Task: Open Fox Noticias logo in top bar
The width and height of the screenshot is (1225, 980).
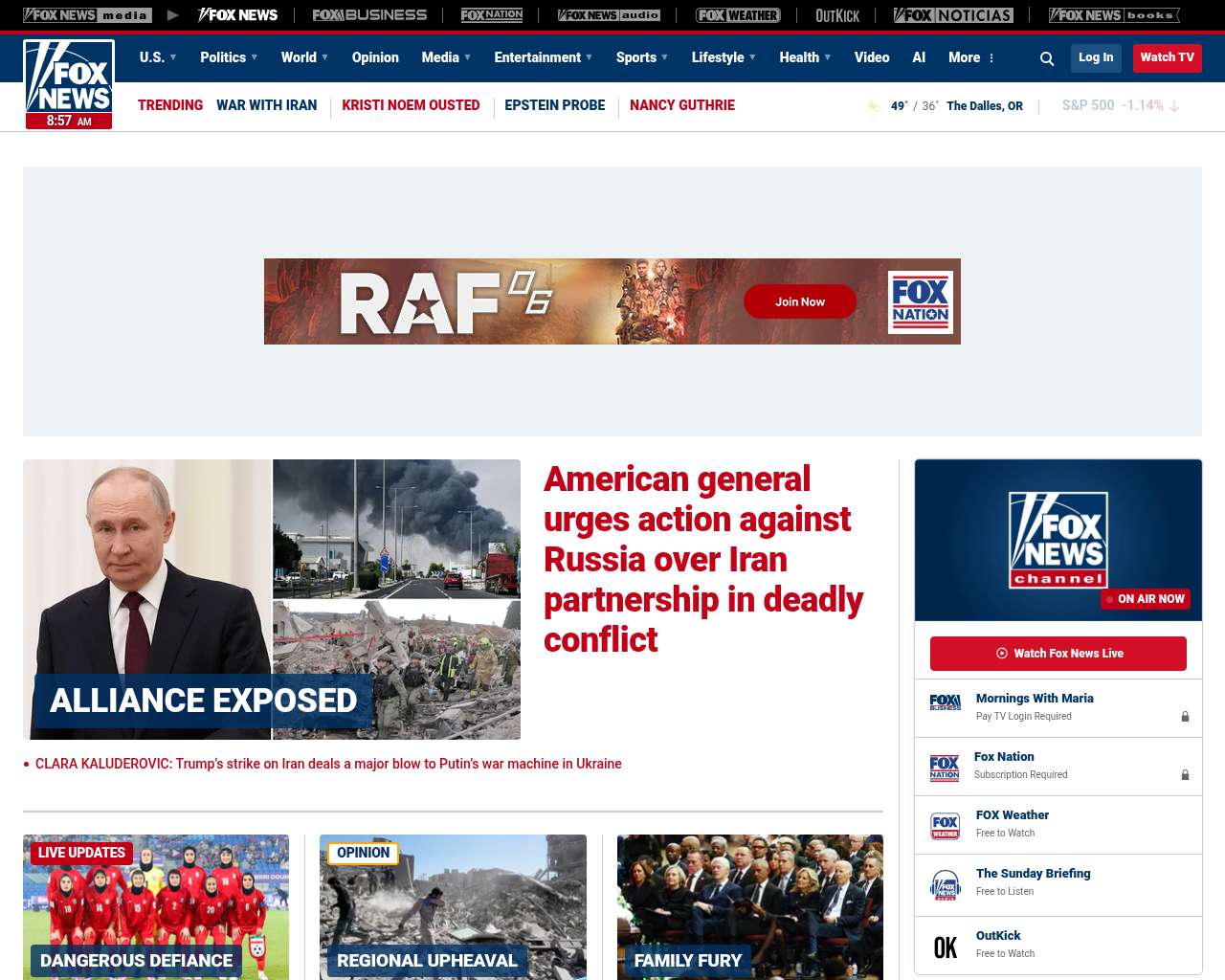Action: pyautogui.click(x=953, y=15)
